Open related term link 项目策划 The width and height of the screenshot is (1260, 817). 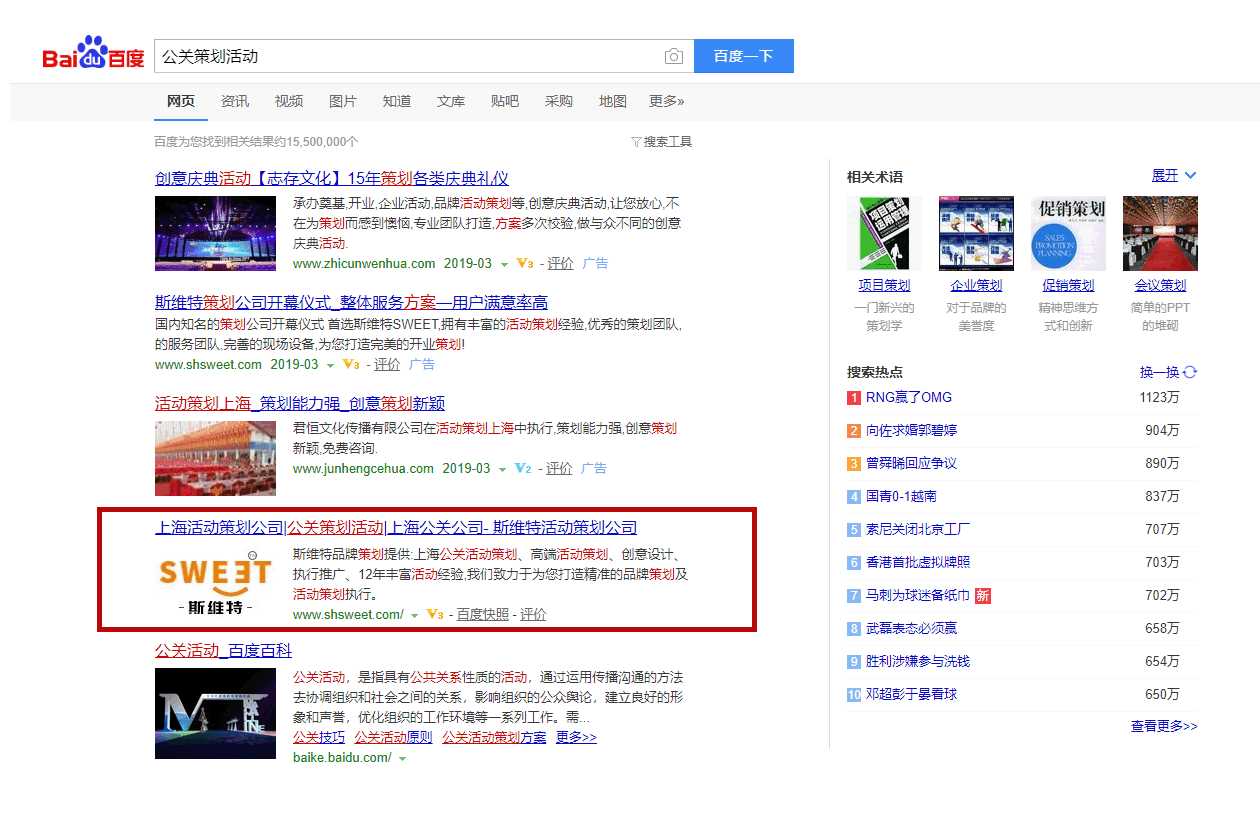click(x=884, y=286)
